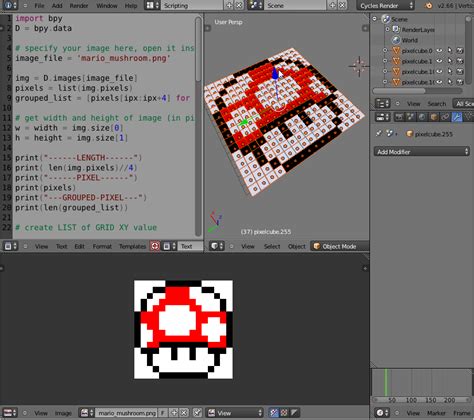Image resolution: width=474 pixels, height=420 pixels.
Task: Open the text editor Templates menu
Action: tap(132, 246)
